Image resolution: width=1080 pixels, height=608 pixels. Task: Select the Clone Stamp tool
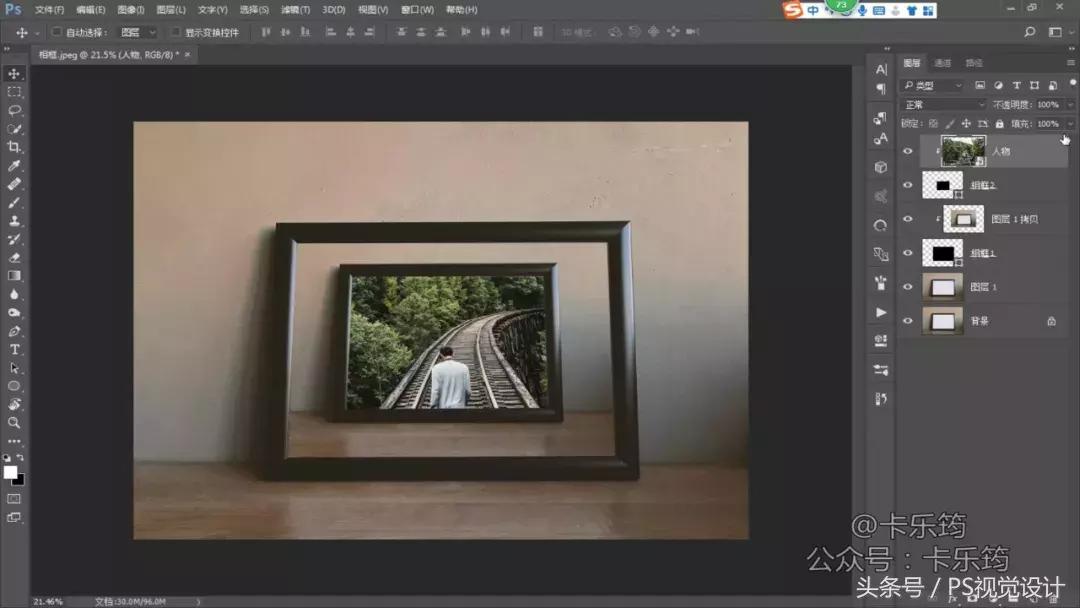coord(14,220)
